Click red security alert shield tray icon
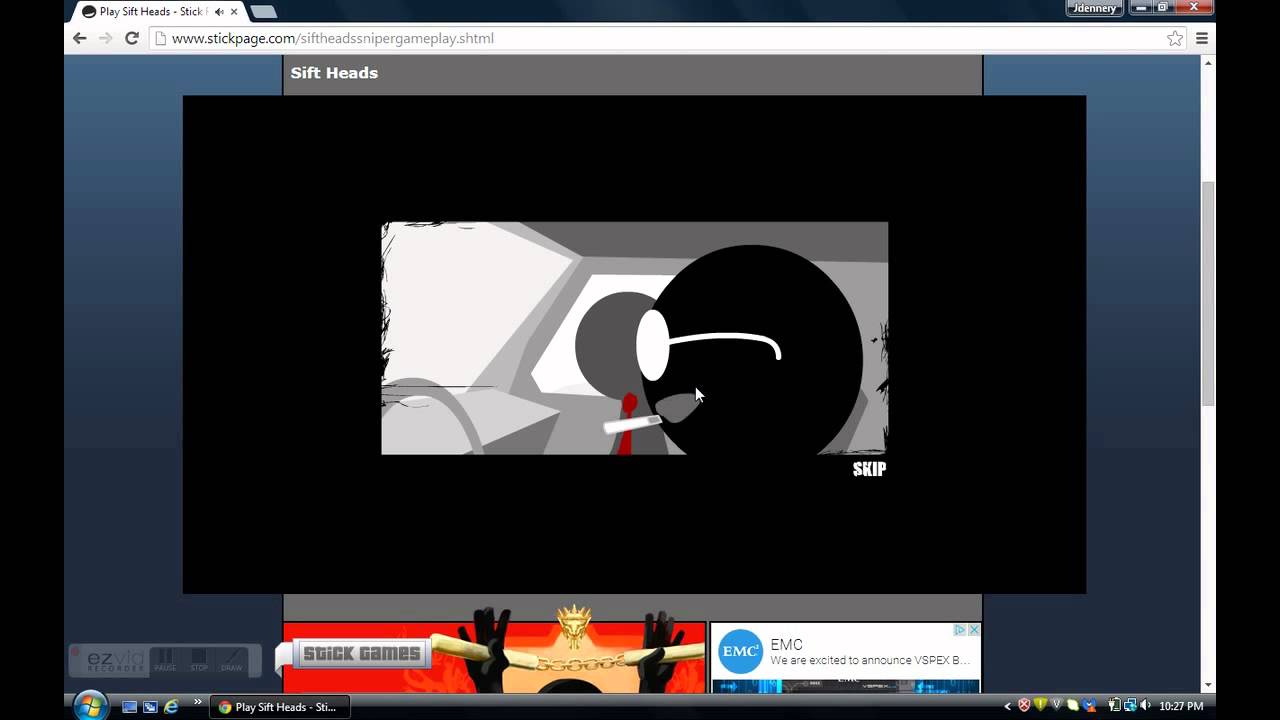Viewport: 1280px width, 720px height. (x=1024, y=706)
